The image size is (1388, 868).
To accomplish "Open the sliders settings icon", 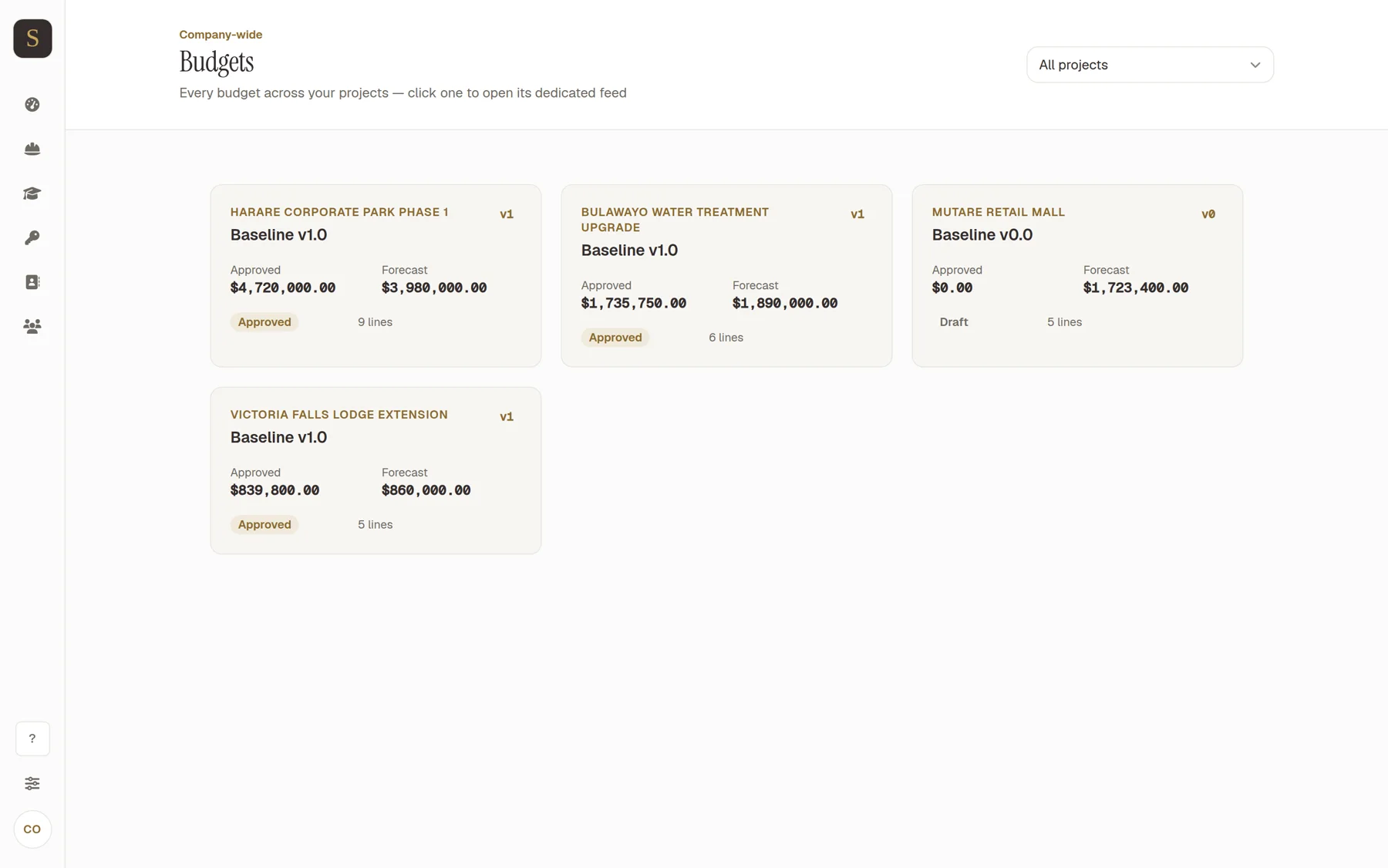I will [x=32, y=783].
